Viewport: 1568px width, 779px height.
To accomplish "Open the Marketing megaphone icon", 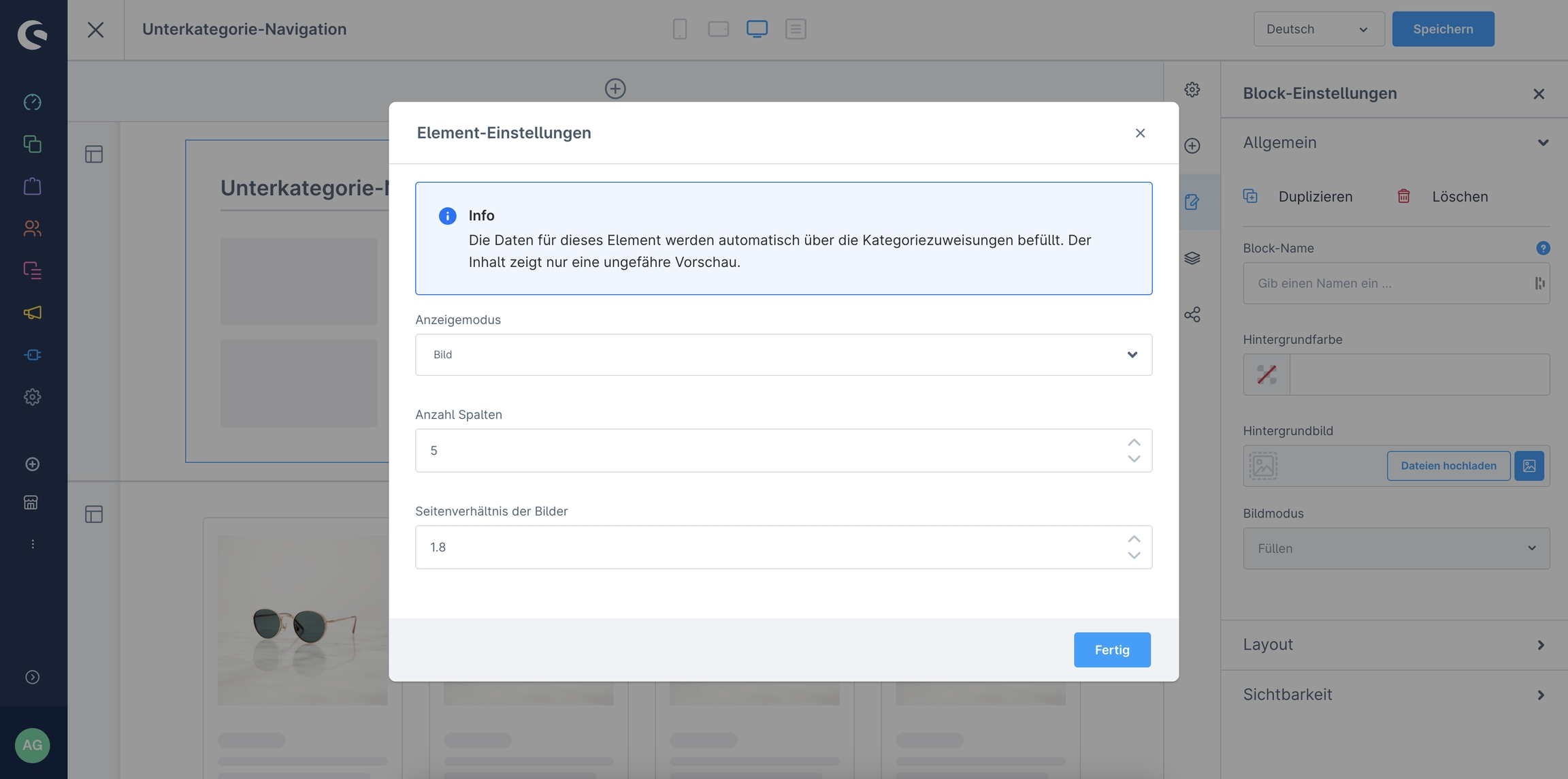I will pyautogui.click(x=32, y=313).
